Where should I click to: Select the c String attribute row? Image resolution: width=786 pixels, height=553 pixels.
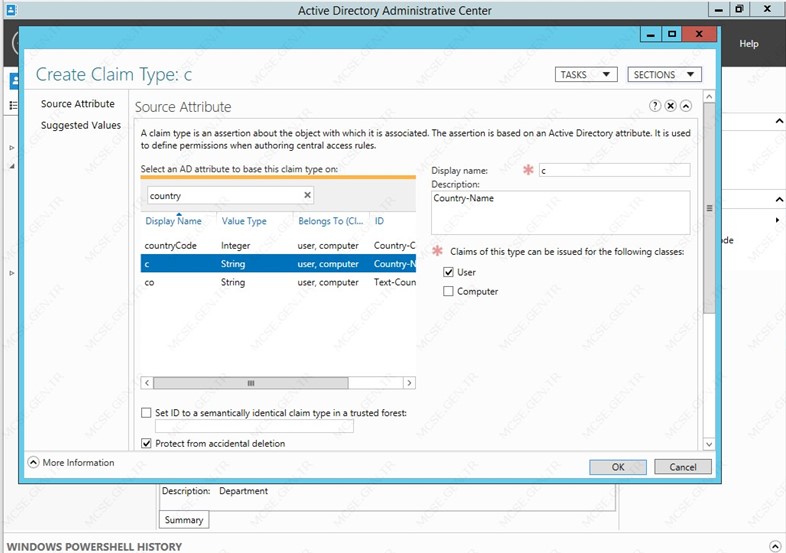pyautogui.click(x=278, y=264)
